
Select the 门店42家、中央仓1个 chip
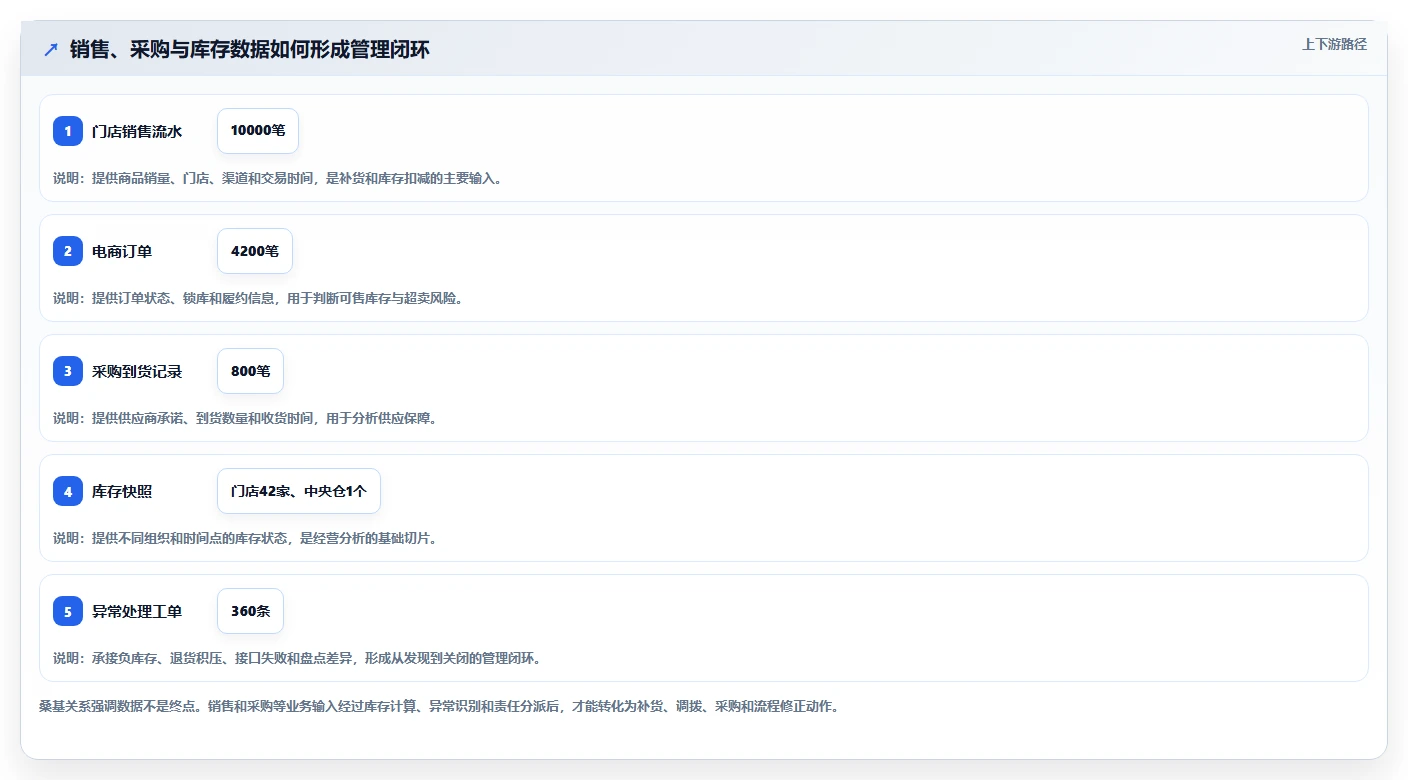299,491
